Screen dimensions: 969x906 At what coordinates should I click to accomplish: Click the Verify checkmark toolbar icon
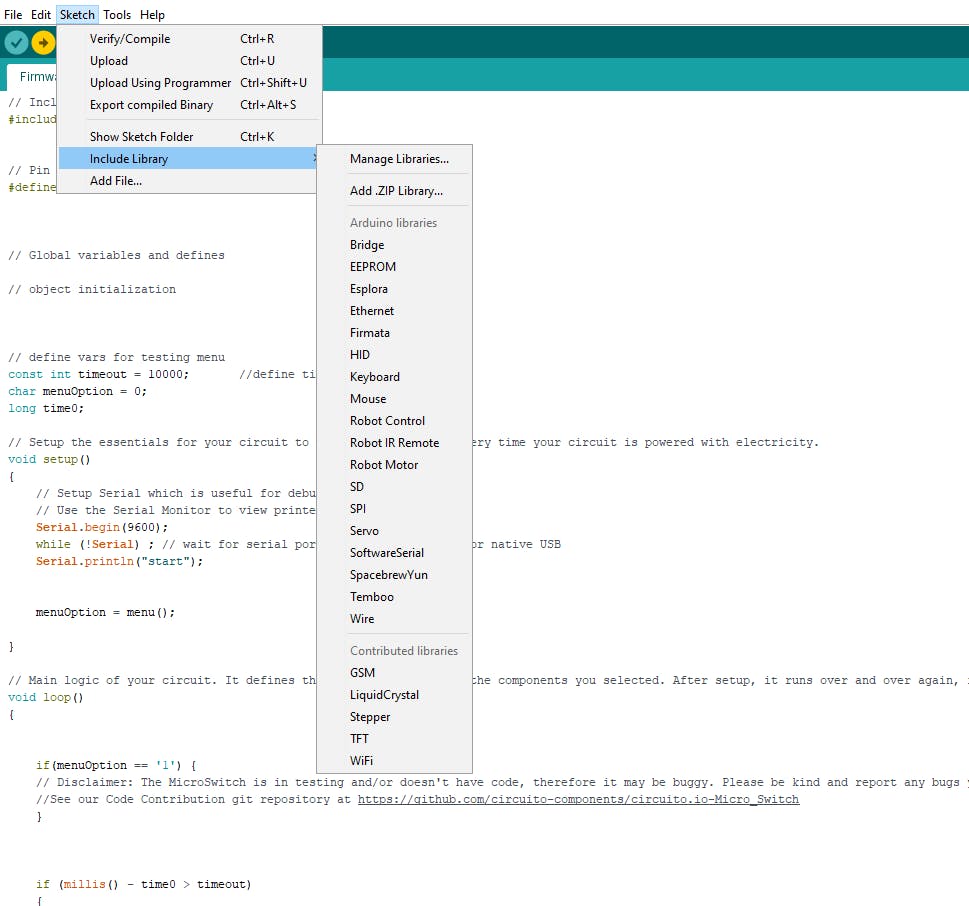coord(16,43)
